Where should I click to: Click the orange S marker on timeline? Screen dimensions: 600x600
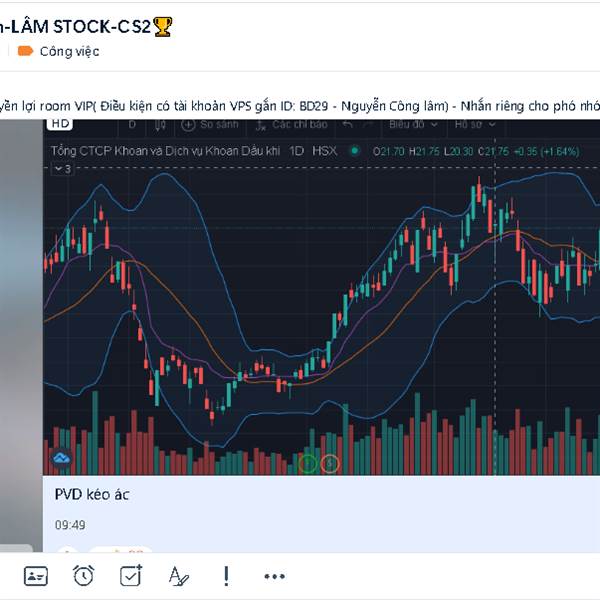pos(329,464)
